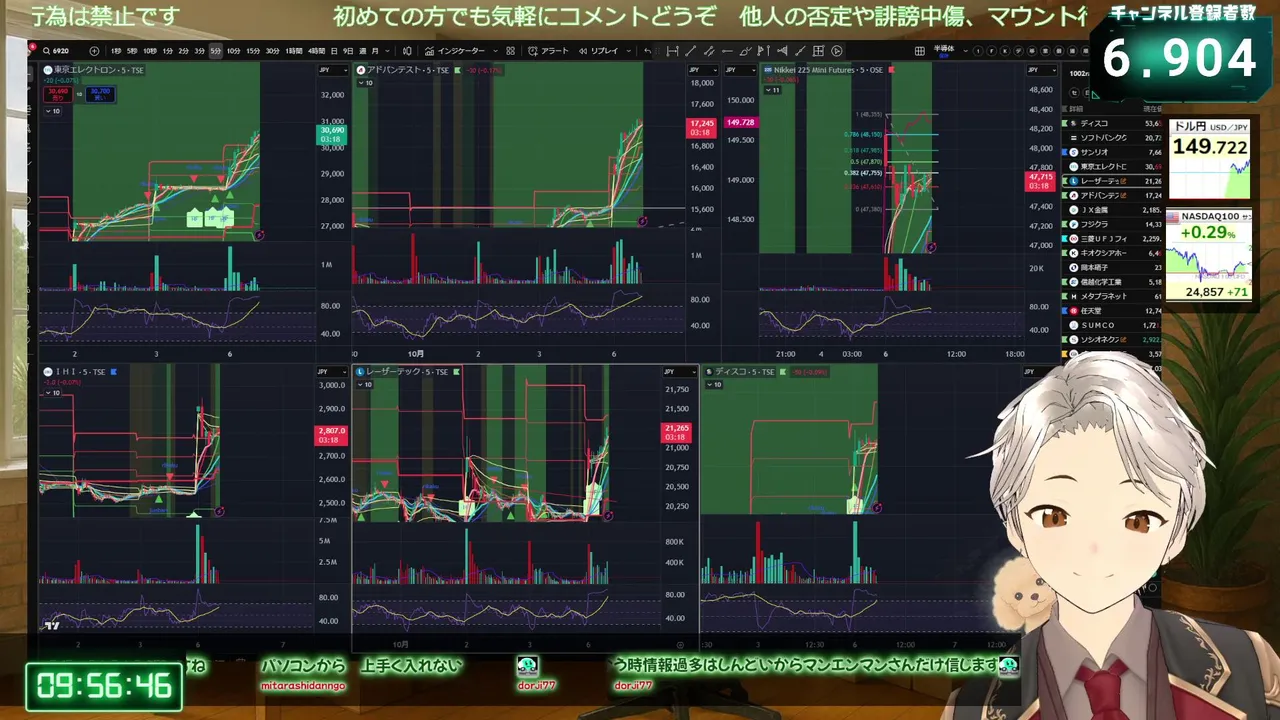This screenshot has width=1280, height=720.
Task: Click the undo arrow in toolbar
Action: tap(647, 51)
